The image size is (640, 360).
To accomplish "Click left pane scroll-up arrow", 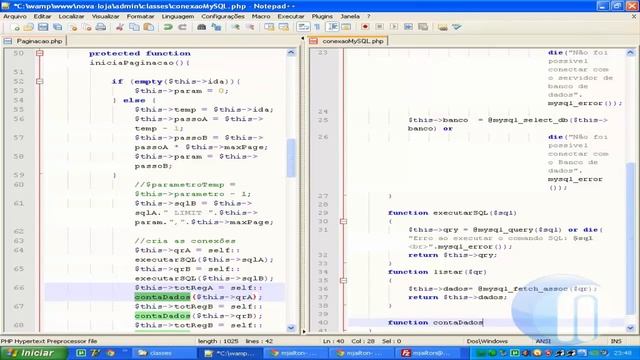I will pyautogui.click(x=291, y=53).
